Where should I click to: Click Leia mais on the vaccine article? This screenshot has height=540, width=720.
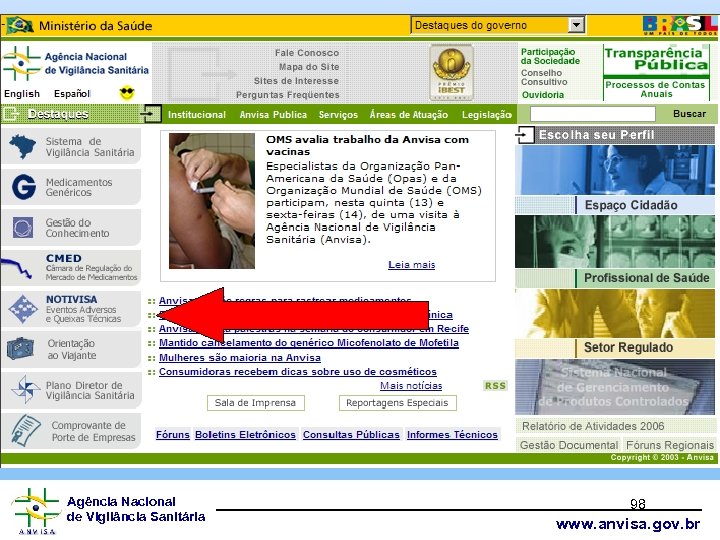pos(411,264)
